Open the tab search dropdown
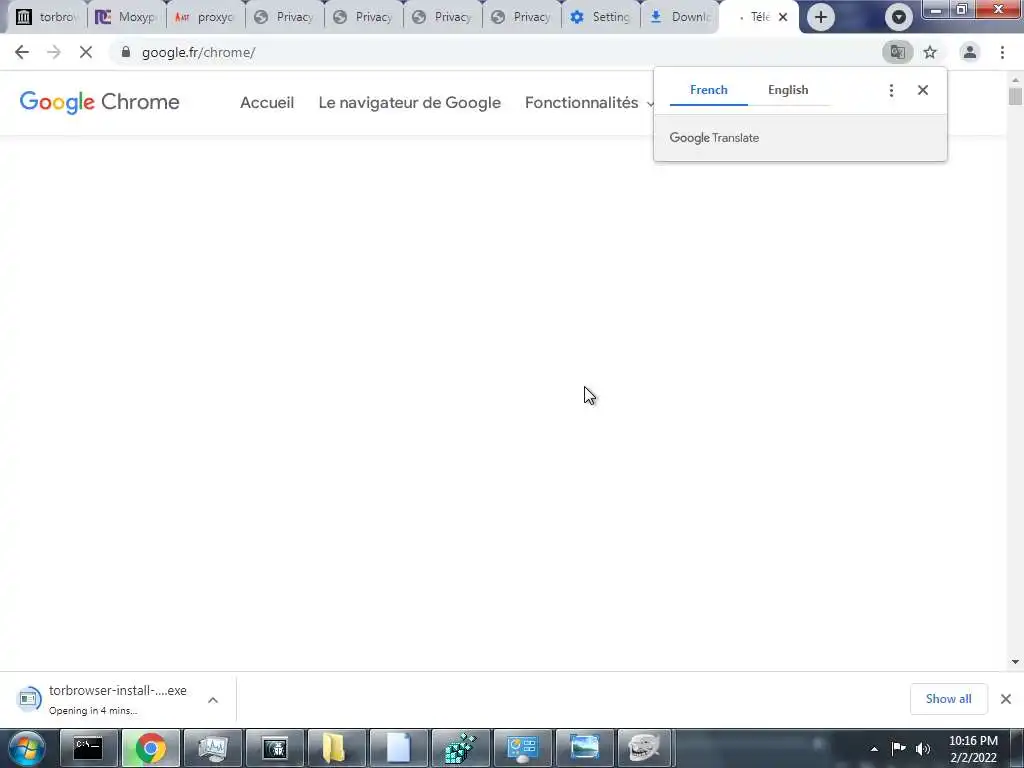This screenshot has height=768, width=1024. [899, 17]
